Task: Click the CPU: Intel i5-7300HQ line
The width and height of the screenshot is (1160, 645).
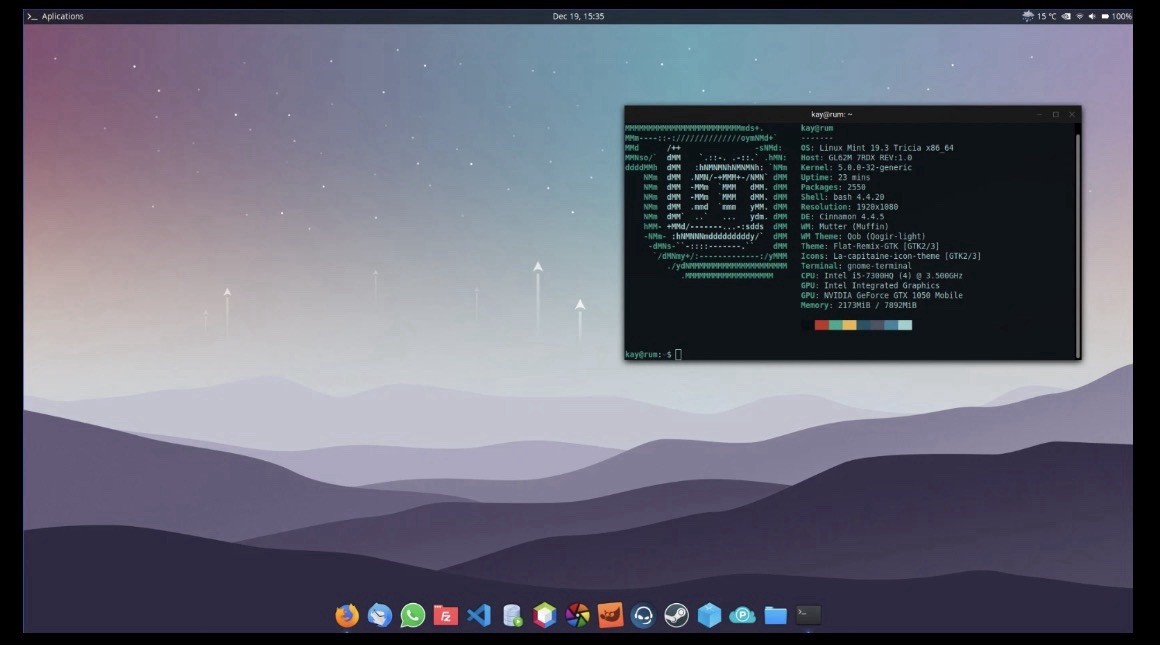Action: 882,275
